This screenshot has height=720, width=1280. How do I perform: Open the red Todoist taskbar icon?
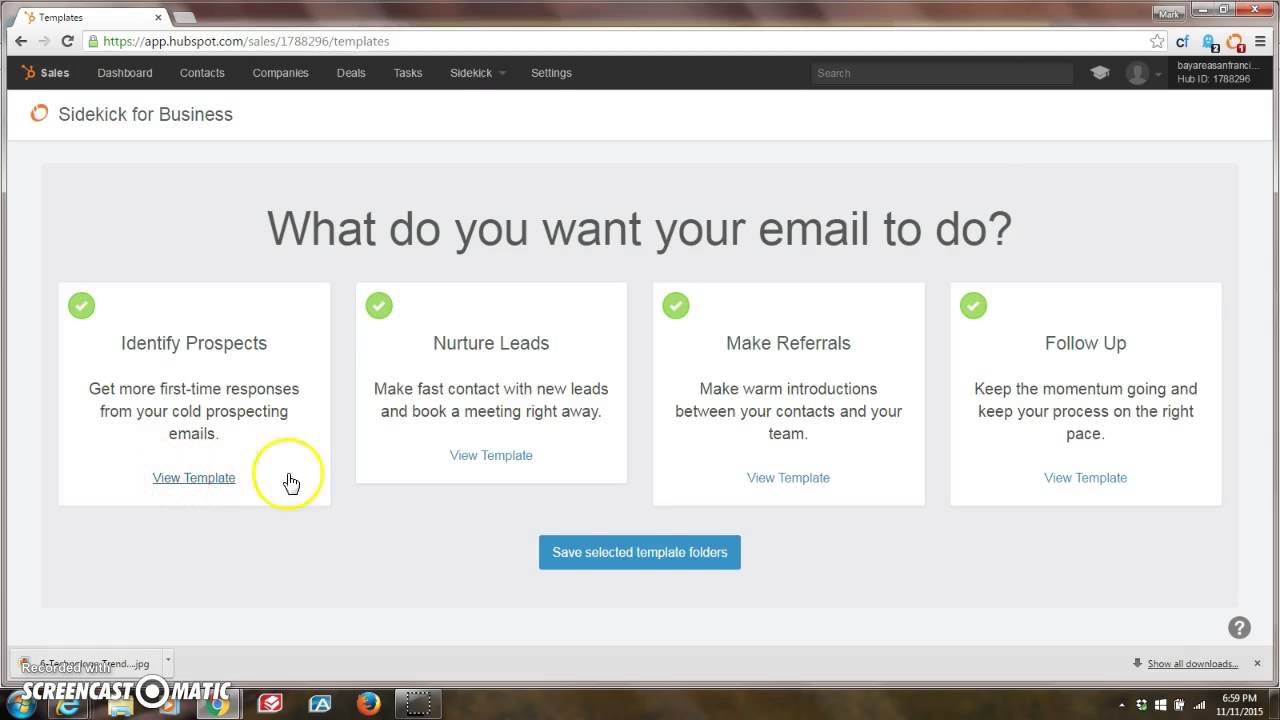click(270, 704)
